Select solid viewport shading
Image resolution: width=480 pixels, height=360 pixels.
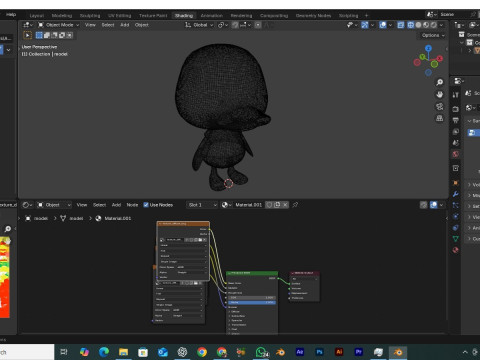[418, 25]
